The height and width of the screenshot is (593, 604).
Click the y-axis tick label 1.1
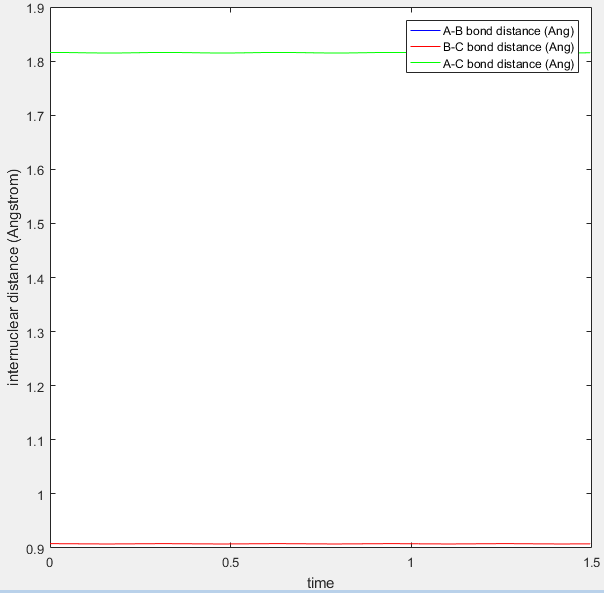click(35, 440)
